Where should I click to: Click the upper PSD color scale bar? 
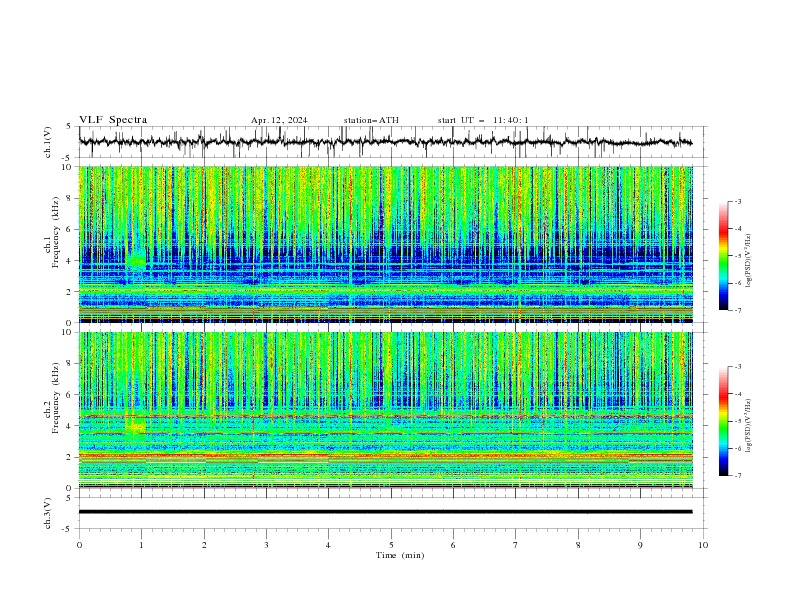[x=723, y=256]
